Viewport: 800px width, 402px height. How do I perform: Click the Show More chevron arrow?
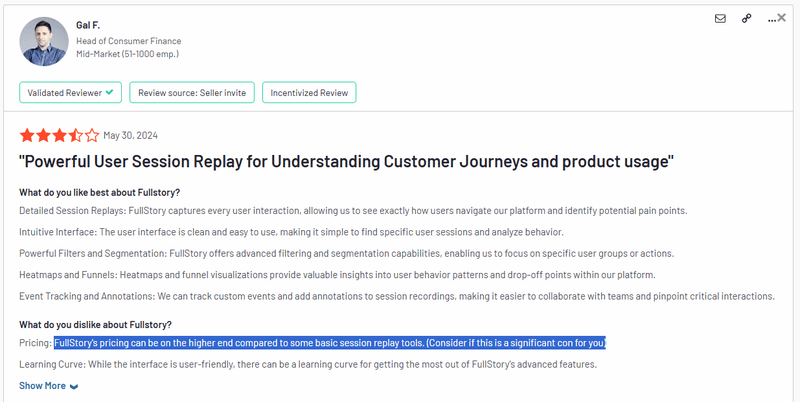[x=74, y=386]
